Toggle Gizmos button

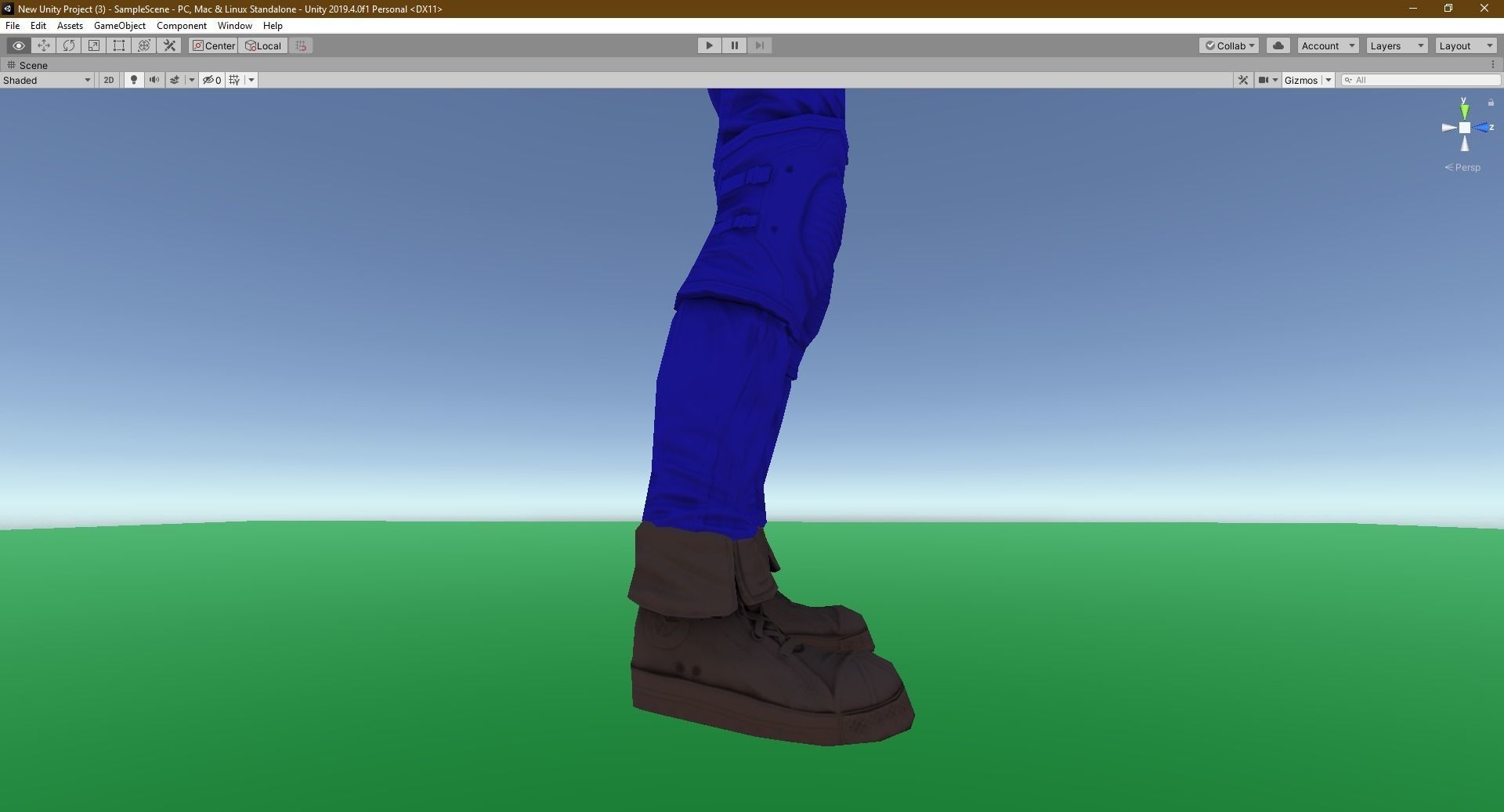(1301, 80)
